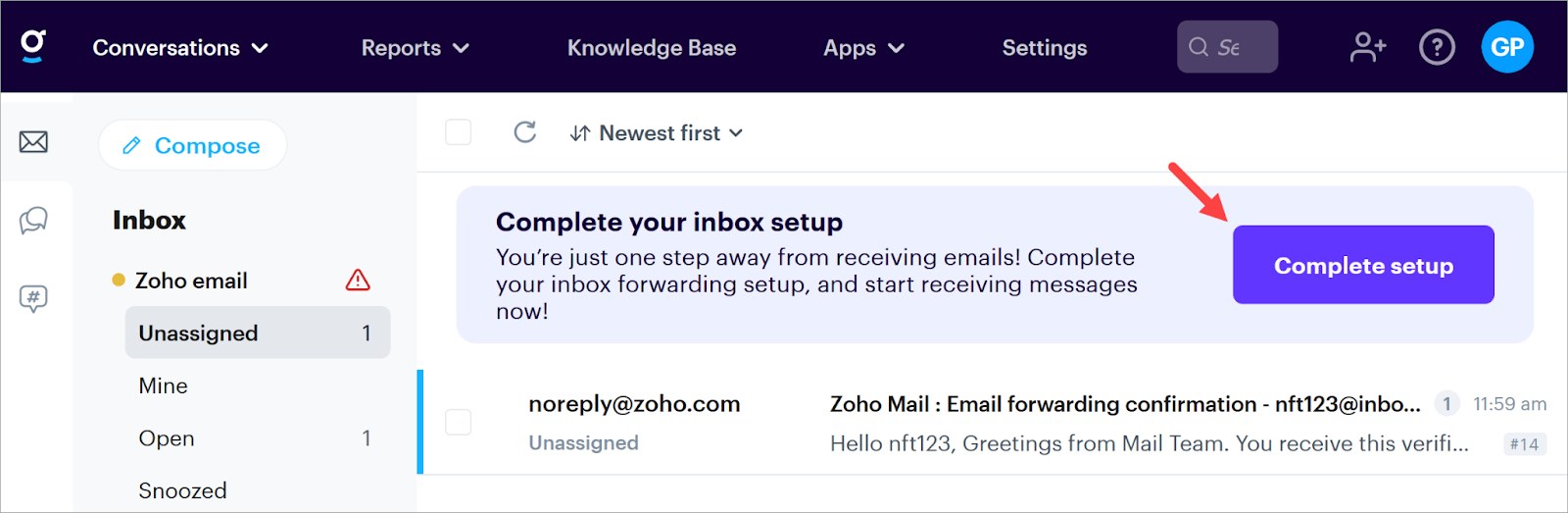Click the refresh conversations icon
The image size is (1568, 513).
click(x=525, y=132)
